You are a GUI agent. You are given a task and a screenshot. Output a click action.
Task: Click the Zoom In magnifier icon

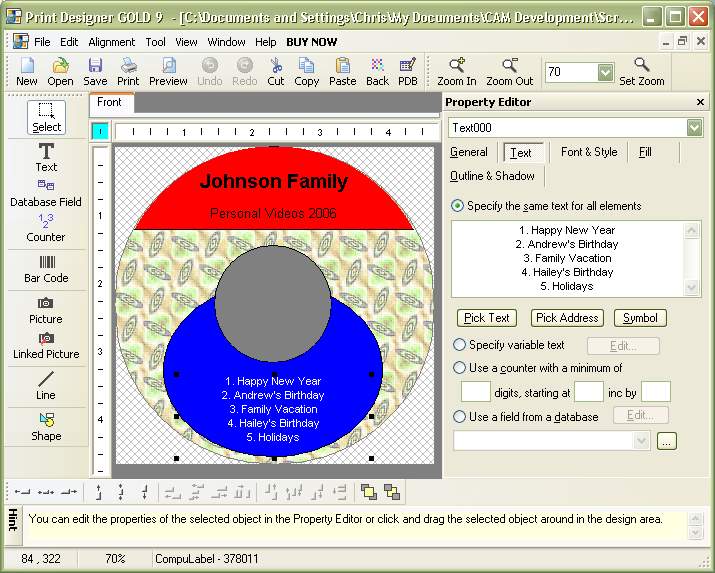(456, 72)
